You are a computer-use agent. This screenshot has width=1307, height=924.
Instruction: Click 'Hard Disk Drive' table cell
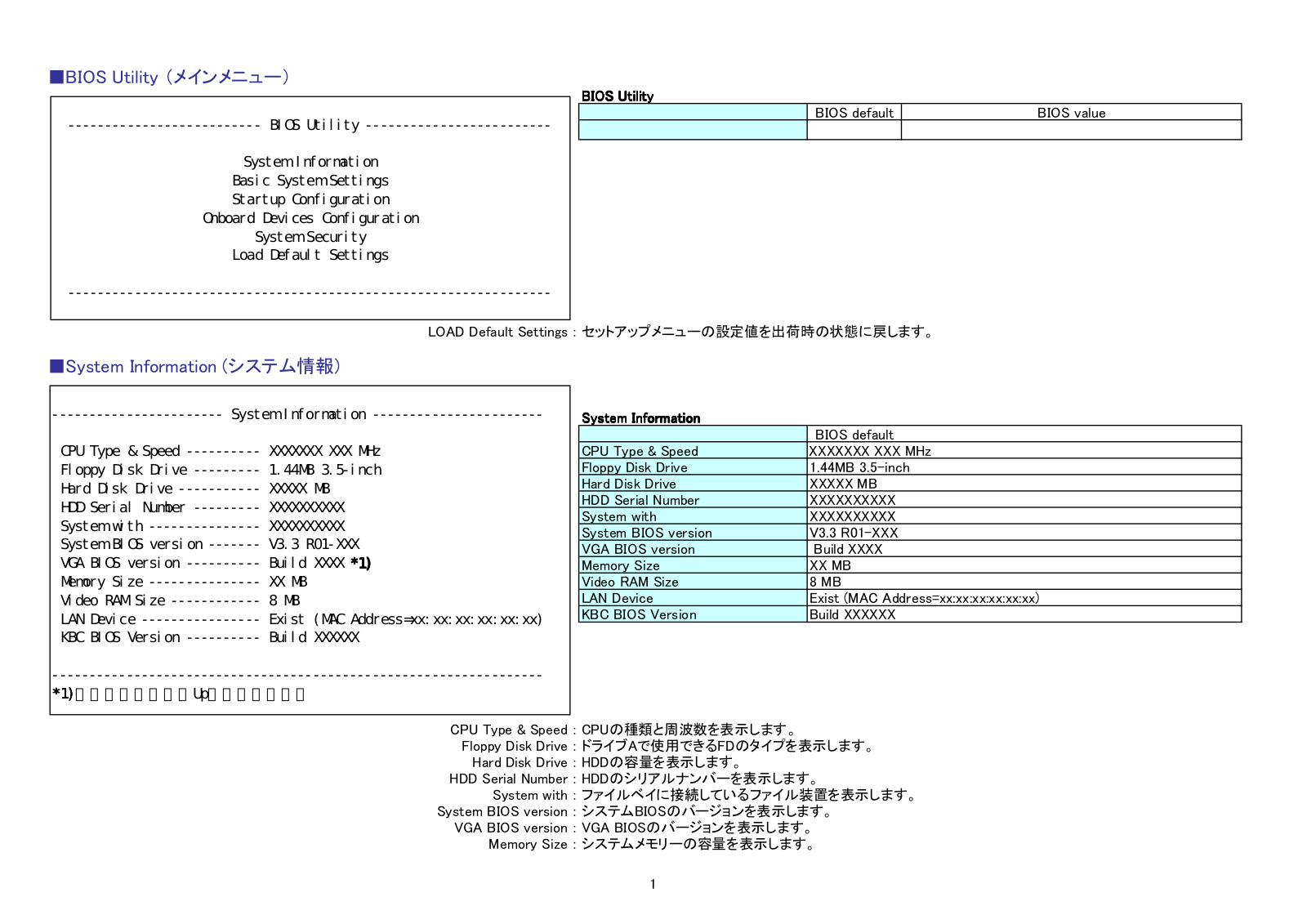[693, 484]
